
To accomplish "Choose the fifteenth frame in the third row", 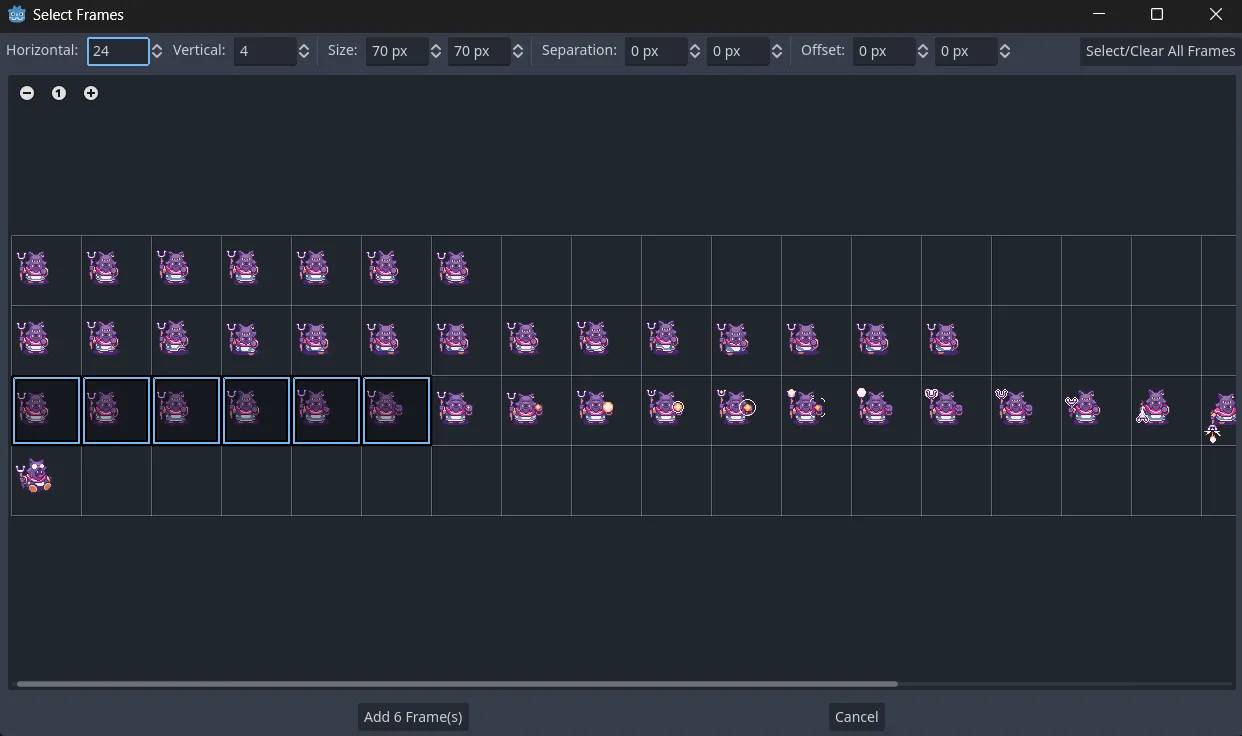I will coord(1027,411).
